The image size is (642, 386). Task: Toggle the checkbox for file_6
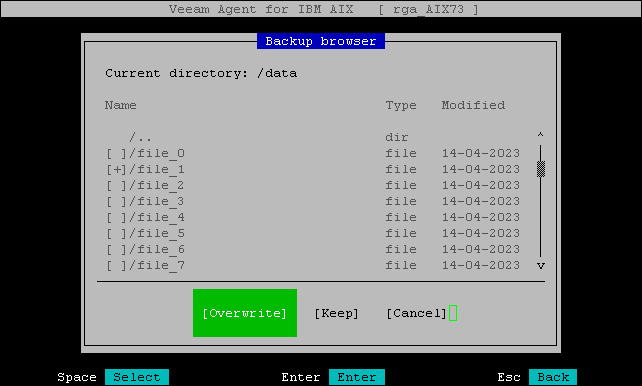[116, 249]
